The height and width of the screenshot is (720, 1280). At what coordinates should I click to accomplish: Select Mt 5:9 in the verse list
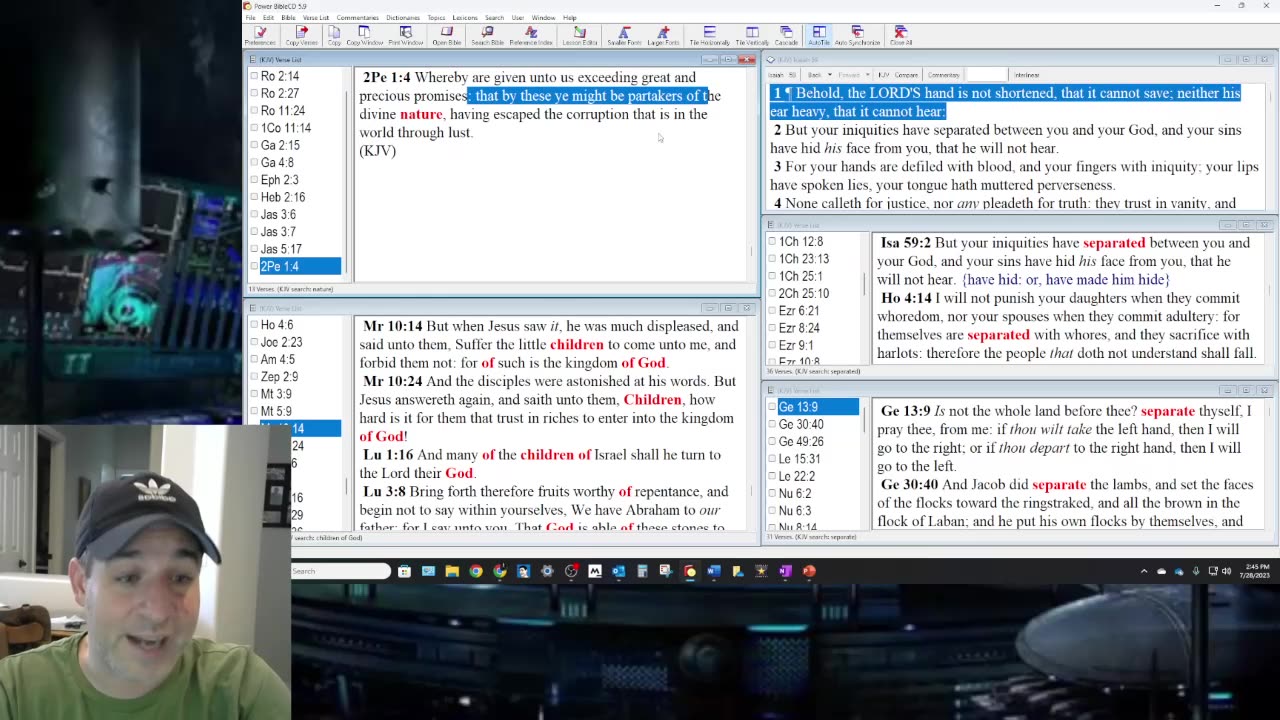[276, 411]
